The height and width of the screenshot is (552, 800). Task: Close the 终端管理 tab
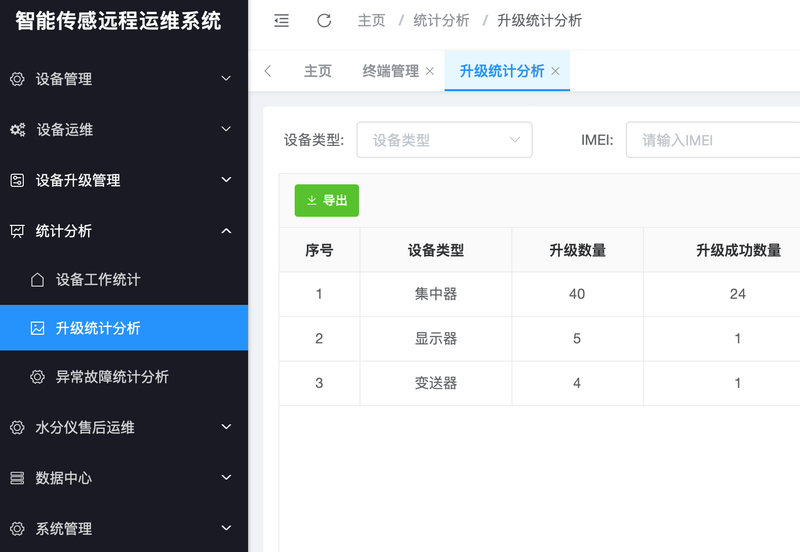click(430, 71)
